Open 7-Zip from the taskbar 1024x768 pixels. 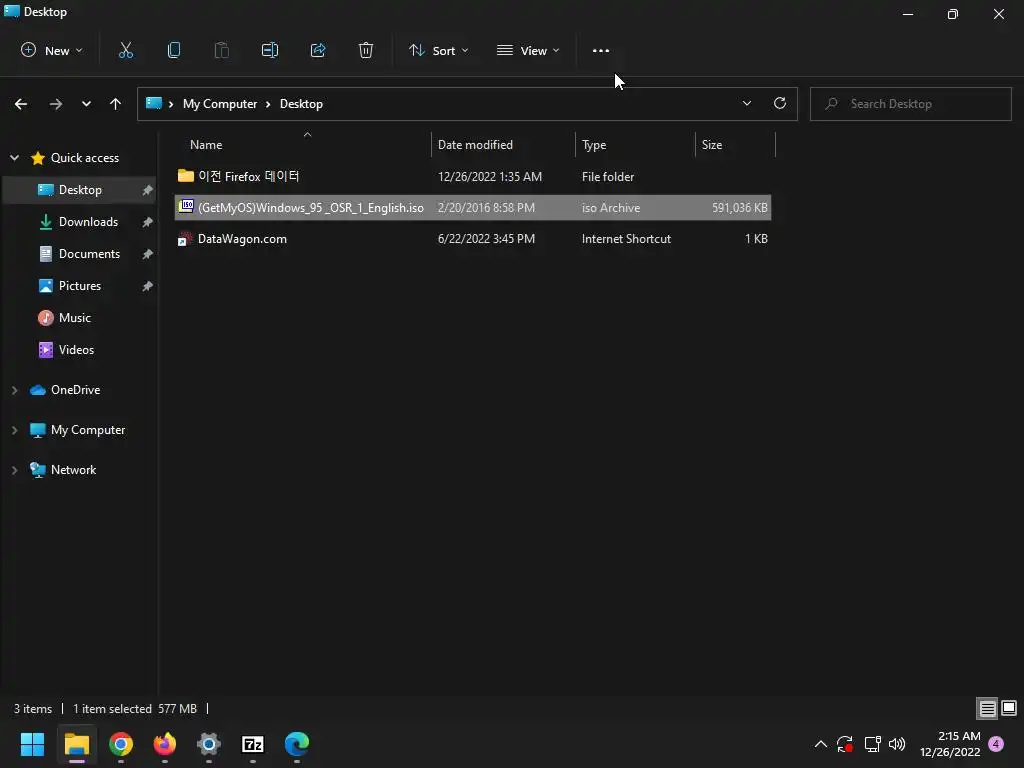pyautogui.click(x=253, y=744)
